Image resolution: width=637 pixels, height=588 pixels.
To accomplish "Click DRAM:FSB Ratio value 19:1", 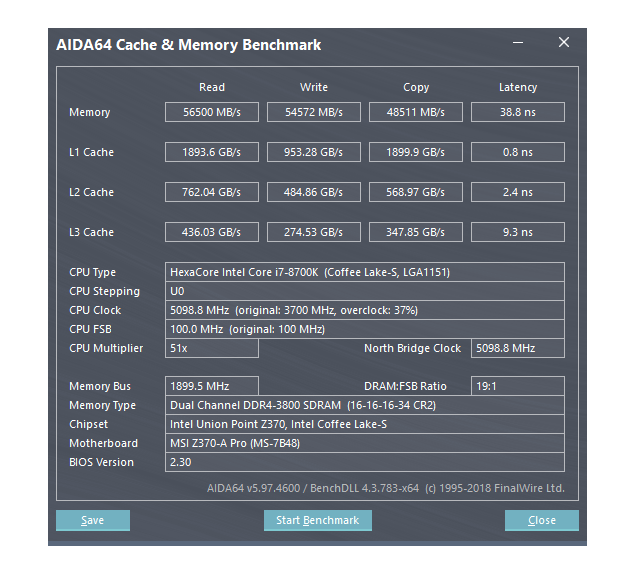I will pos(518,386).
